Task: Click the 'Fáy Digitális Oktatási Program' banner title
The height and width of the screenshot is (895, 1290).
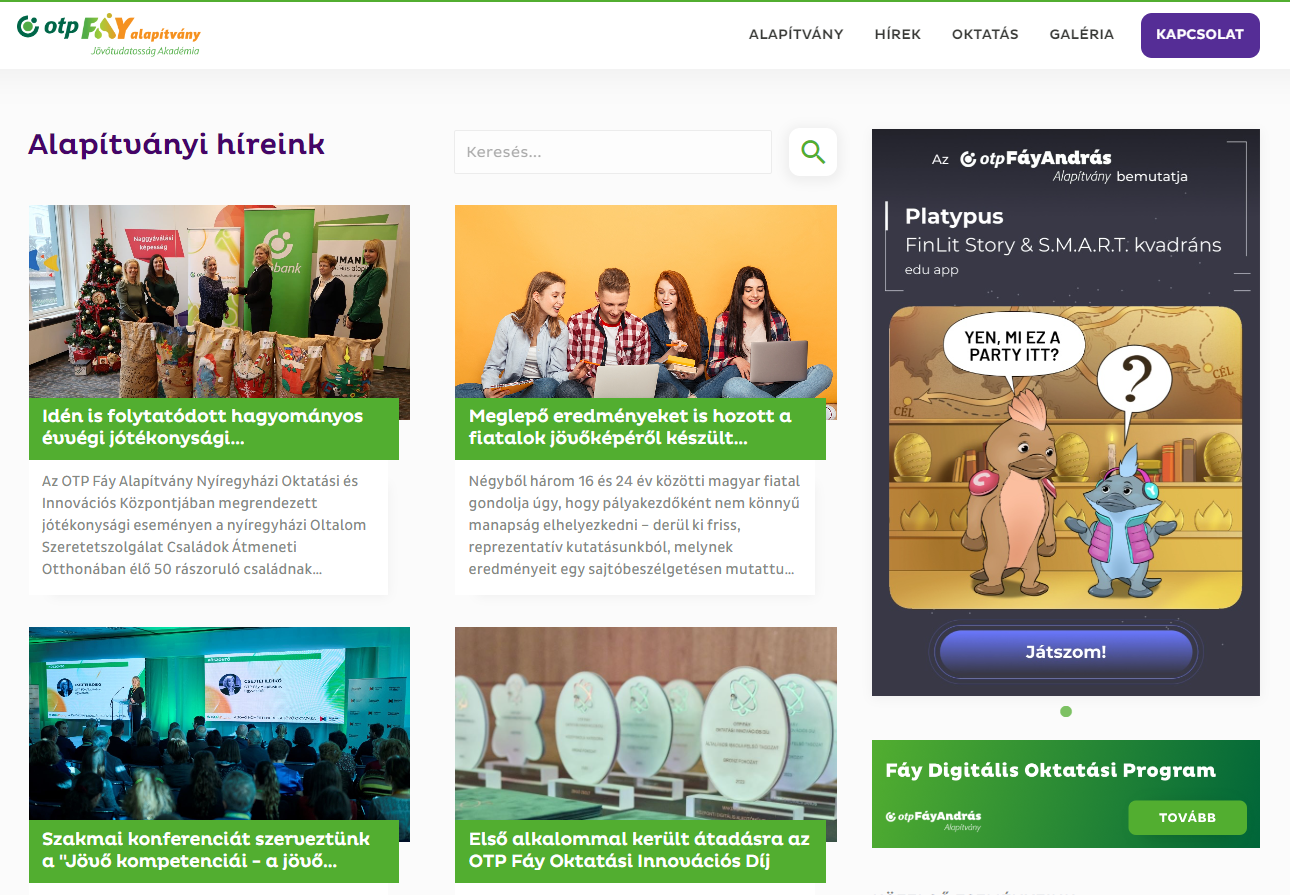Action: click(x=1050, y=770)
